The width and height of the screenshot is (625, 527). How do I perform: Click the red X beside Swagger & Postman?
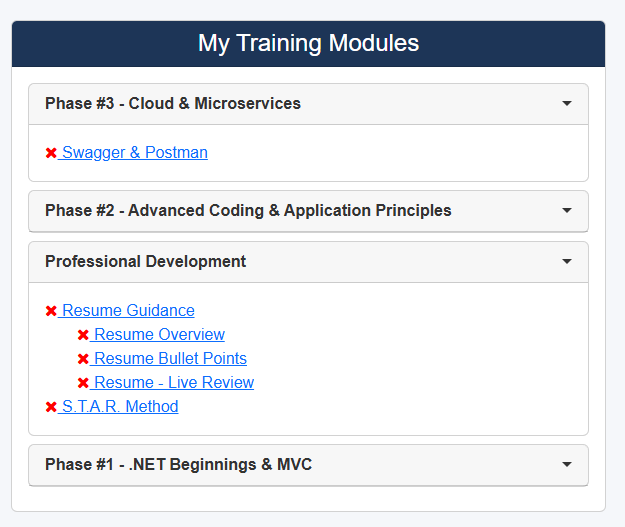click(51, 153)
